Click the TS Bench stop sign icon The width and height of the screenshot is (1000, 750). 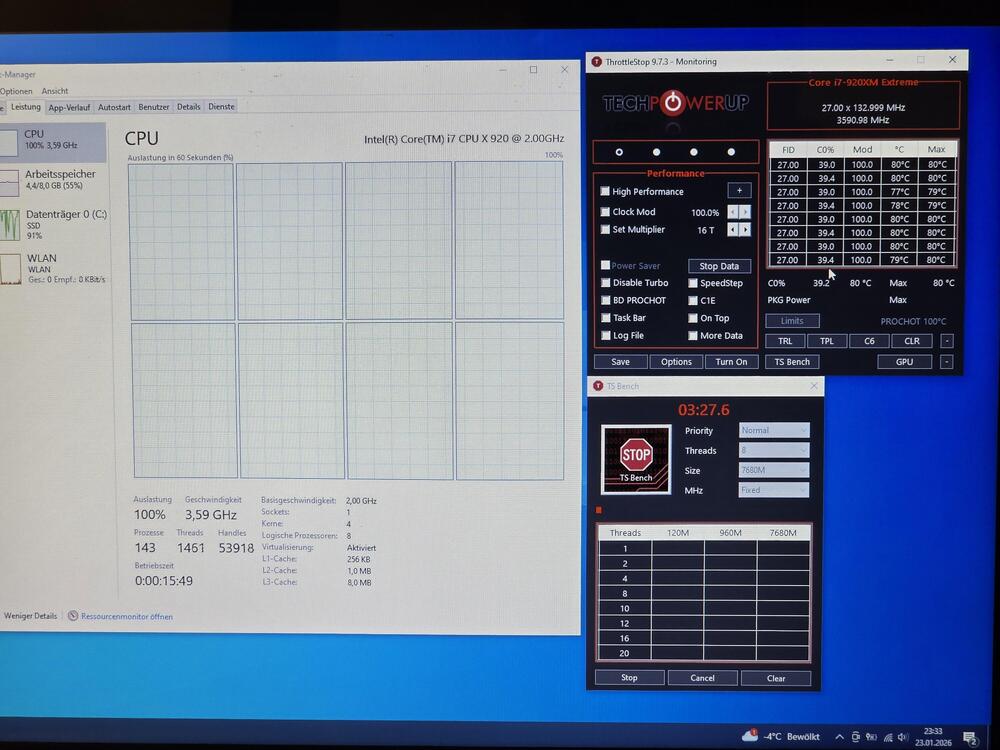pyautogui.click(x=636, y=457)
